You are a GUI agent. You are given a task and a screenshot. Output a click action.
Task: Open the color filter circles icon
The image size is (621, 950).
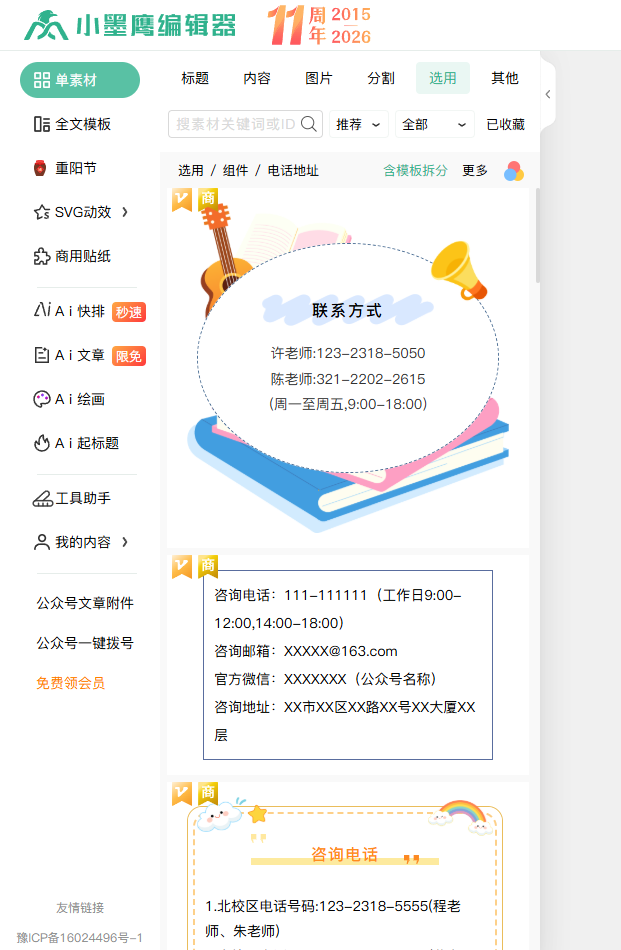[514, 171]
